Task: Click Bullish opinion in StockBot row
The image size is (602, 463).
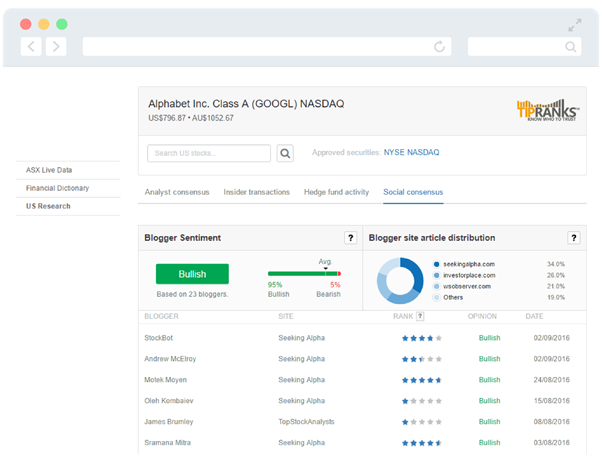Action: (490, 338)
